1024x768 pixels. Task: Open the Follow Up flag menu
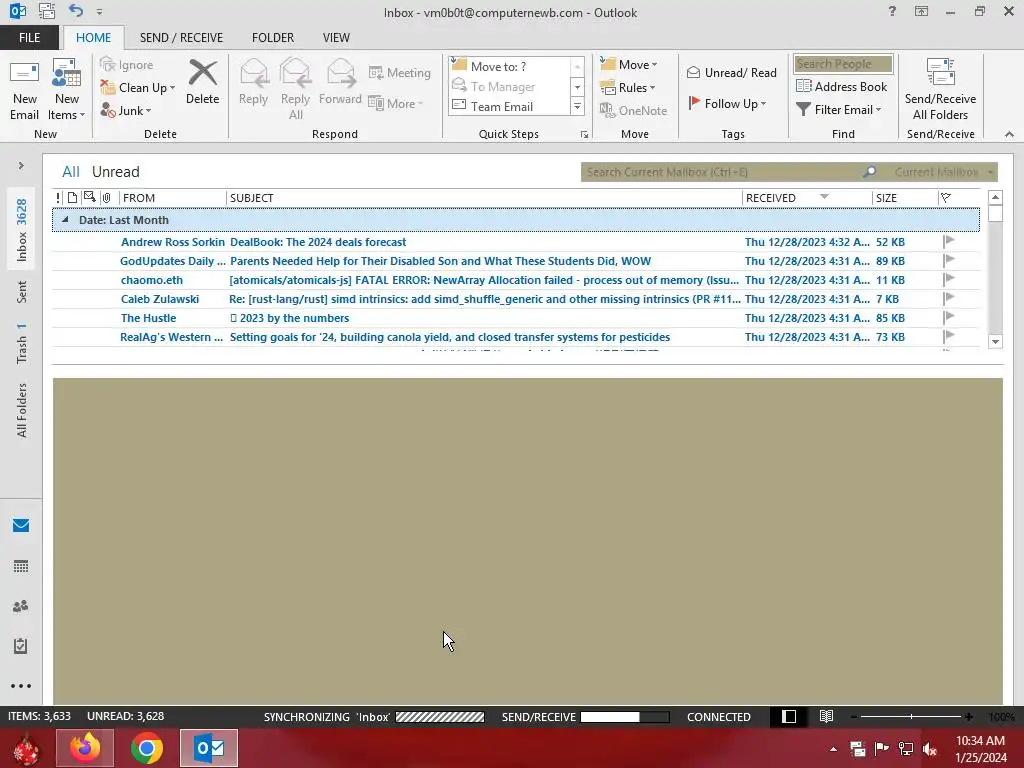[x=727, y=103]
